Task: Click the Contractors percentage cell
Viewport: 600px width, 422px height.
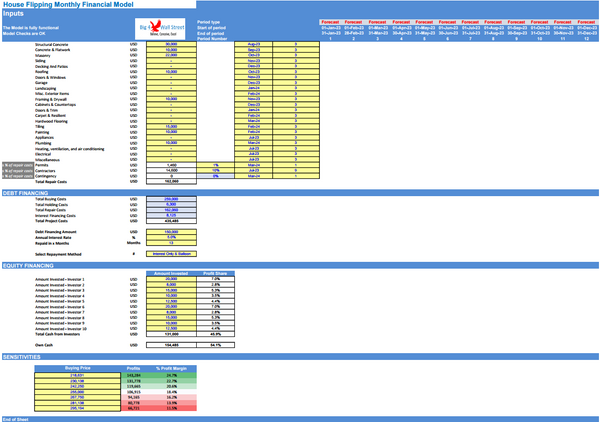Action: pos(214,170)
